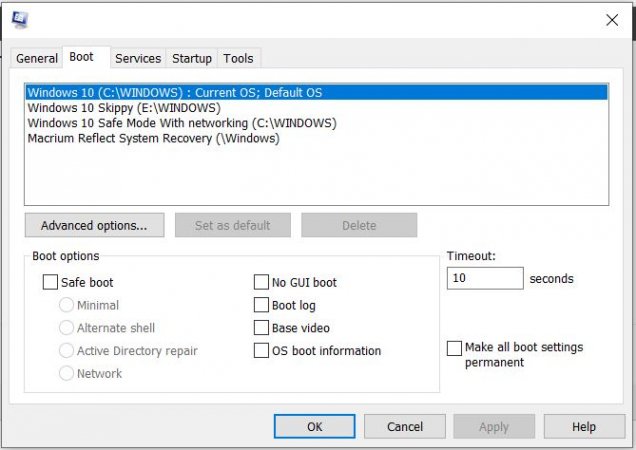
Task: Check Make all boot settings permanent
Action: point(454,348)
